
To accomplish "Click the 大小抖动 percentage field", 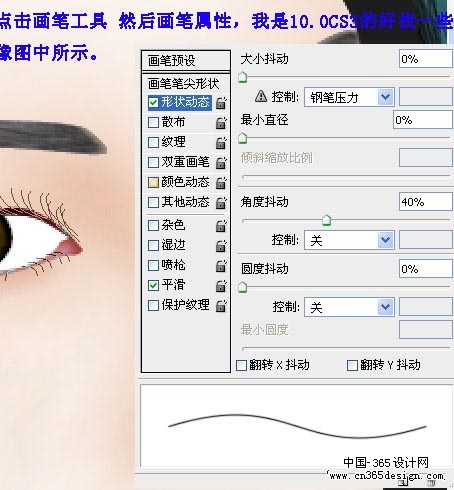I will tap(426, 59).
